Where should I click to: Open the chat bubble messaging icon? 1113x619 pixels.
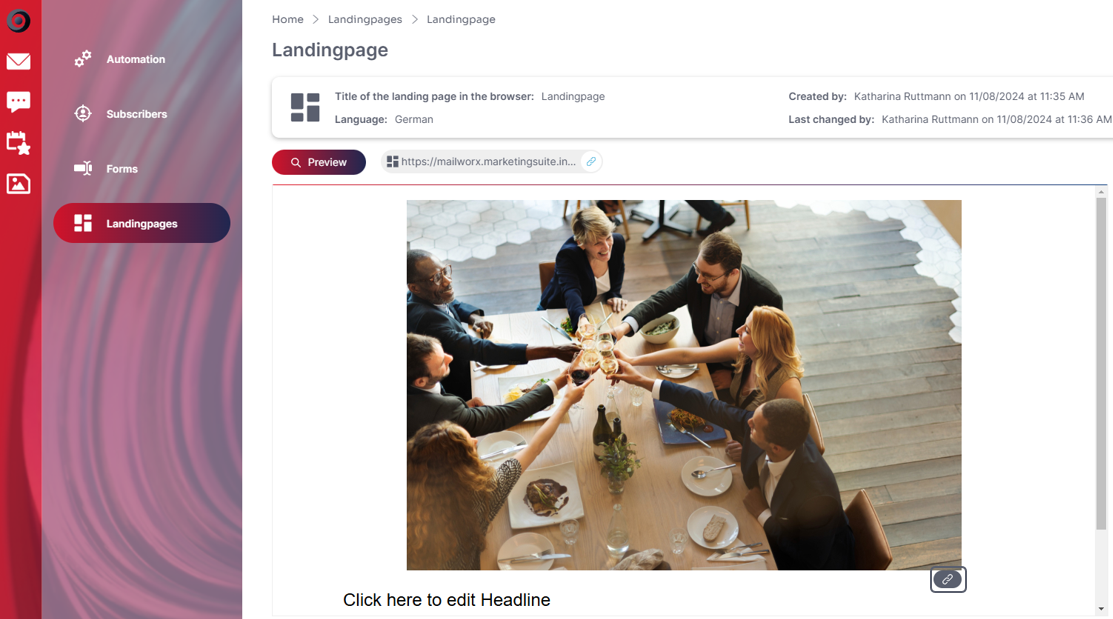(x=18, y=102)
